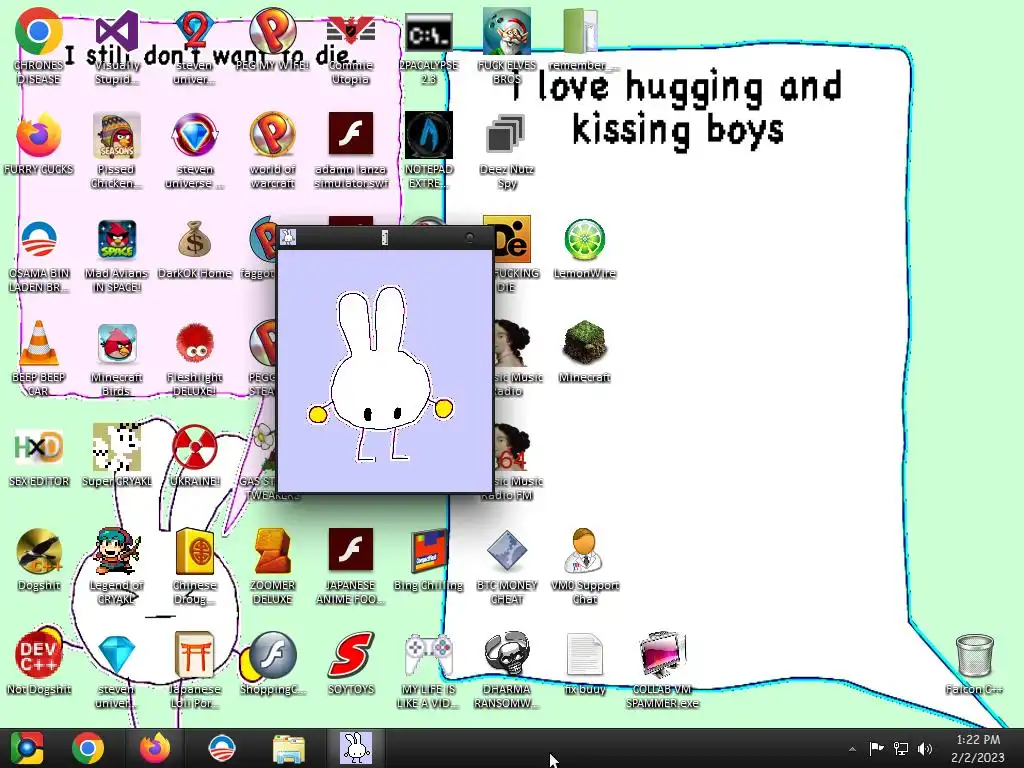The width and height of the screenshot is (1024, 768).
Task: Select the Super CRYAKL icon
Action: click(x=117, y=448)
